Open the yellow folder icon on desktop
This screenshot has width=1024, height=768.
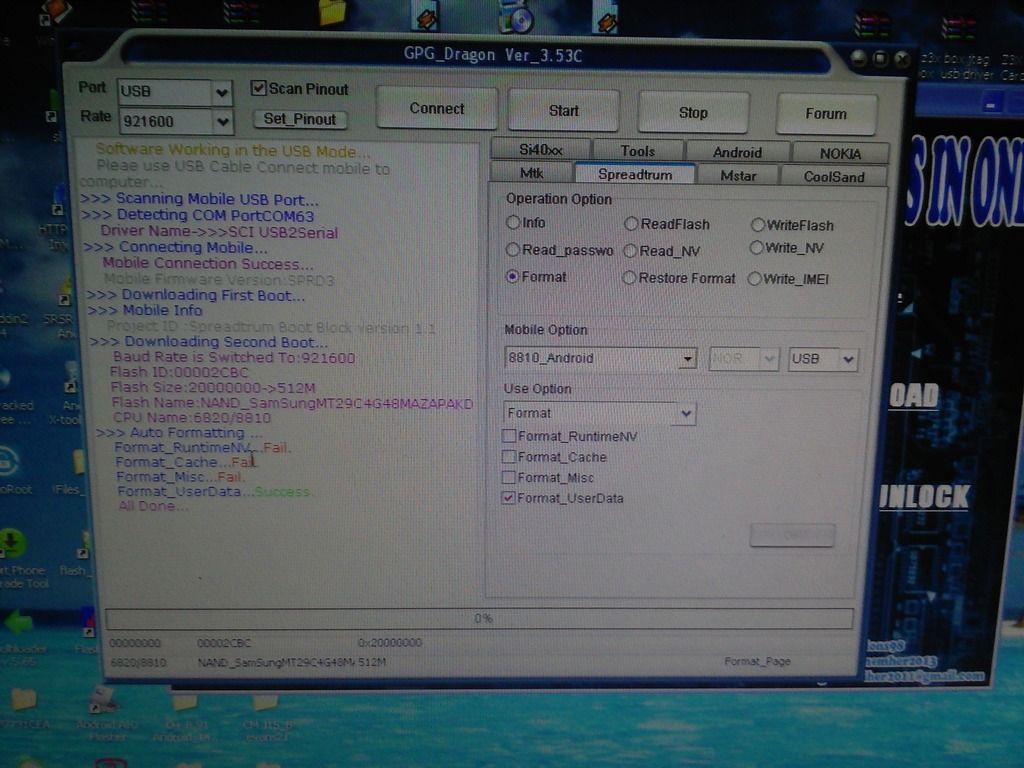point(332,12)
